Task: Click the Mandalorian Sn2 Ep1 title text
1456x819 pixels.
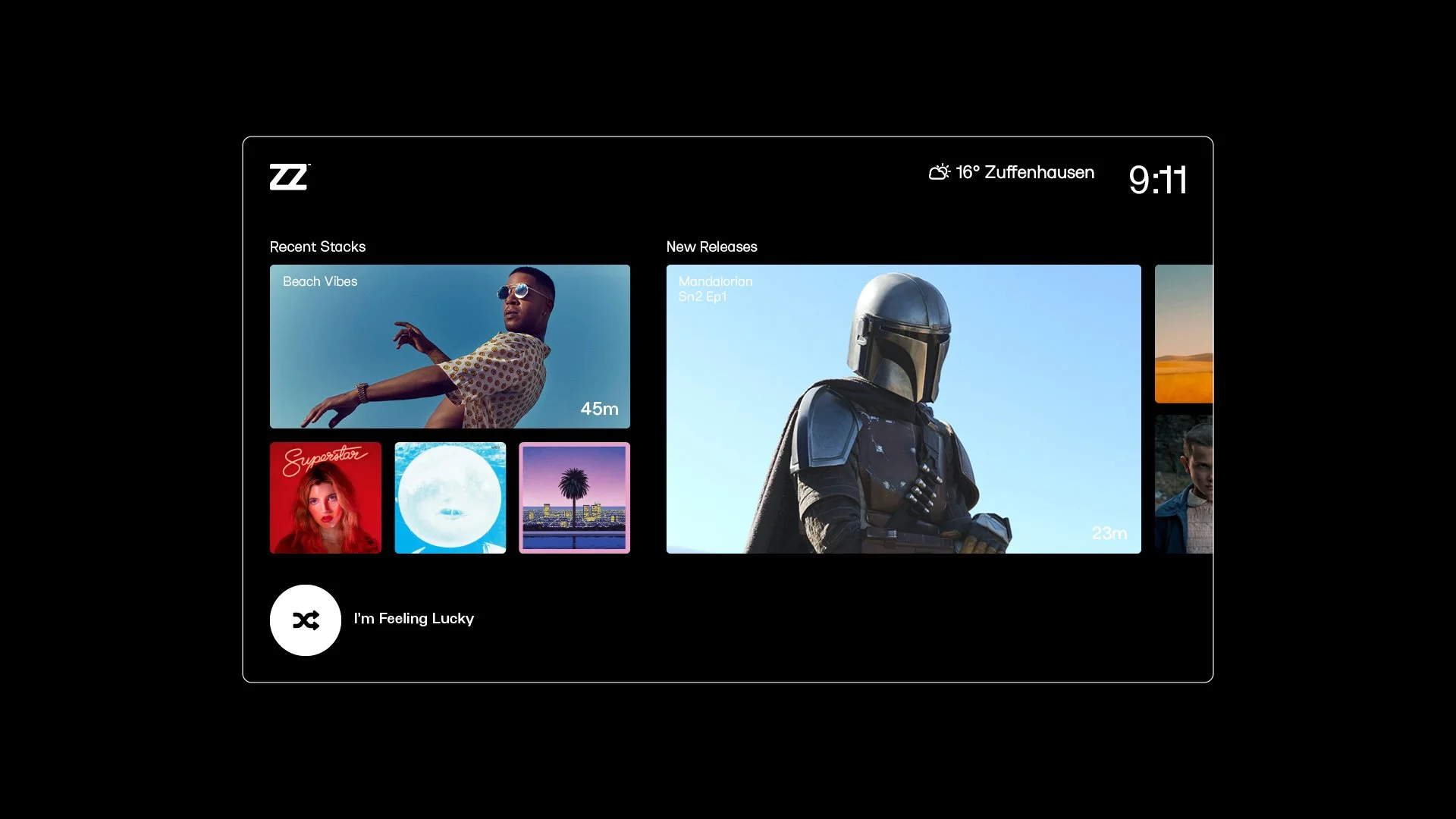Action: coord(714,289)
